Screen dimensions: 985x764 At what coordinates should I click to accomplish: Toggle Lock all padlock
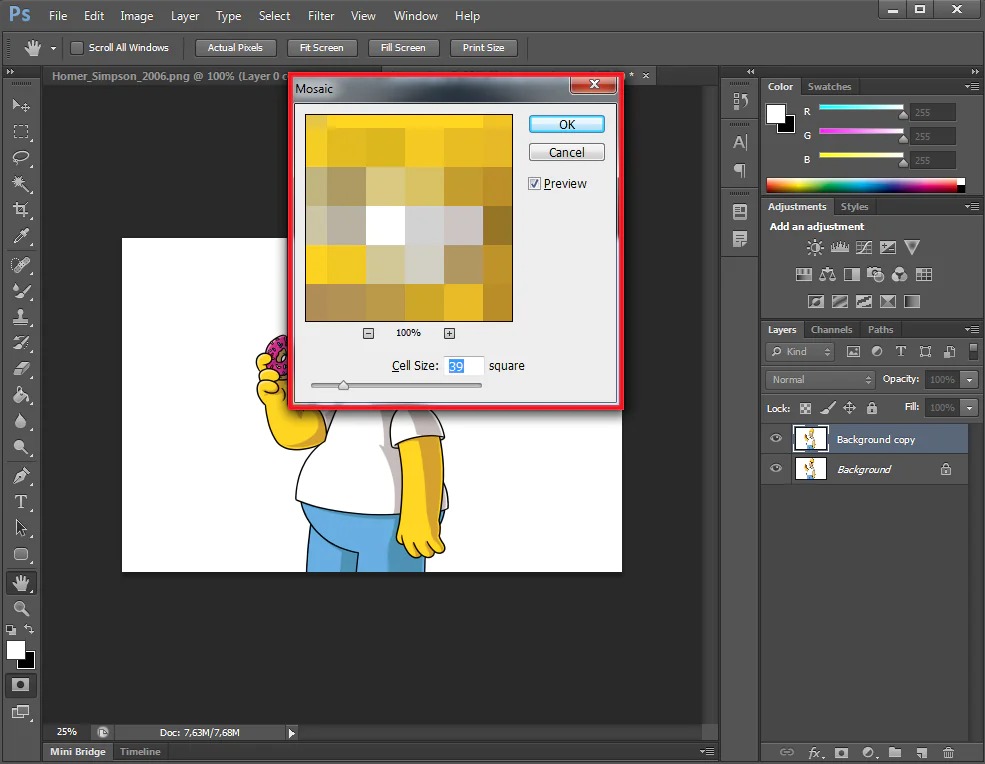tap(872, 408)
